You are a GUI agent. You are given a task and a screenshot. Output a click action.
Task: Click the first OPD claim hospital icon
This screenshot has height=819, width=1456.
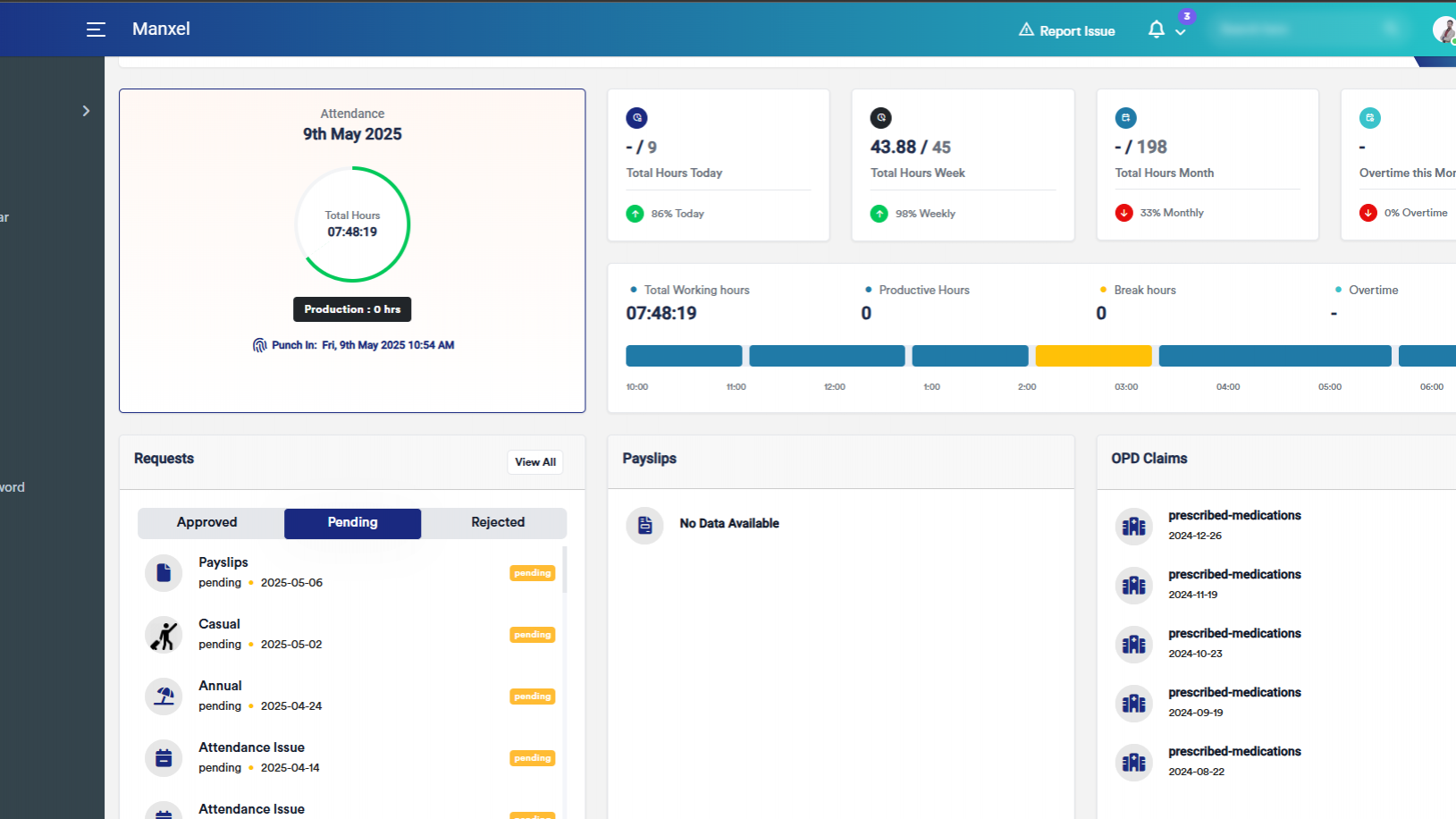pyautogui.click(x=1133, y=526)
